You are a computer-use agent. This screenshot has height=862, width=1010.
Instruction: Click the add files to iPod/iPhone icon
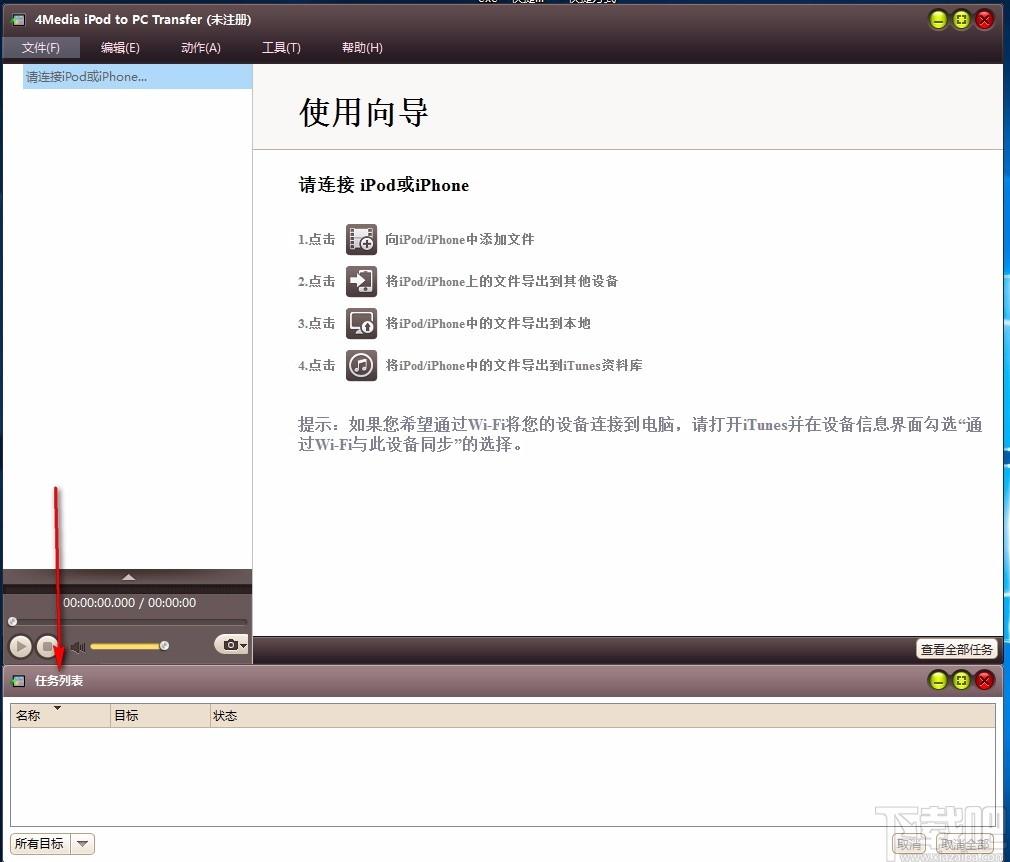pyautogui.click(x=361, y=240)
